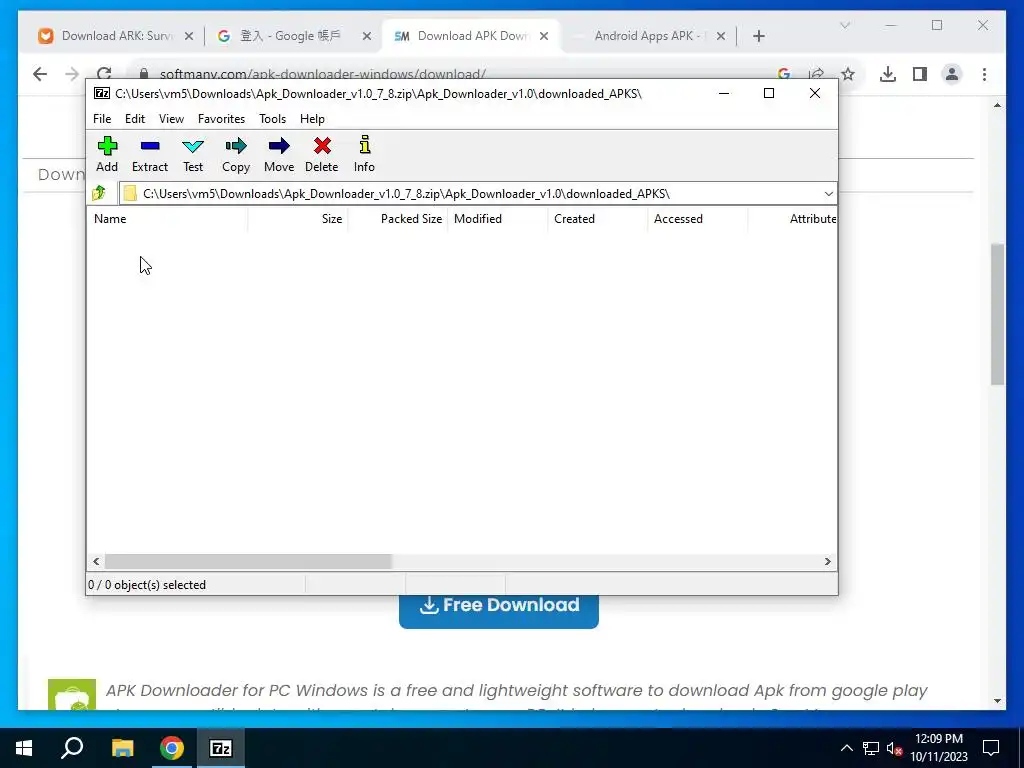1024x768 pixels.
Task: Close the Download APK Downloader tab
Action: coord(544,37)
